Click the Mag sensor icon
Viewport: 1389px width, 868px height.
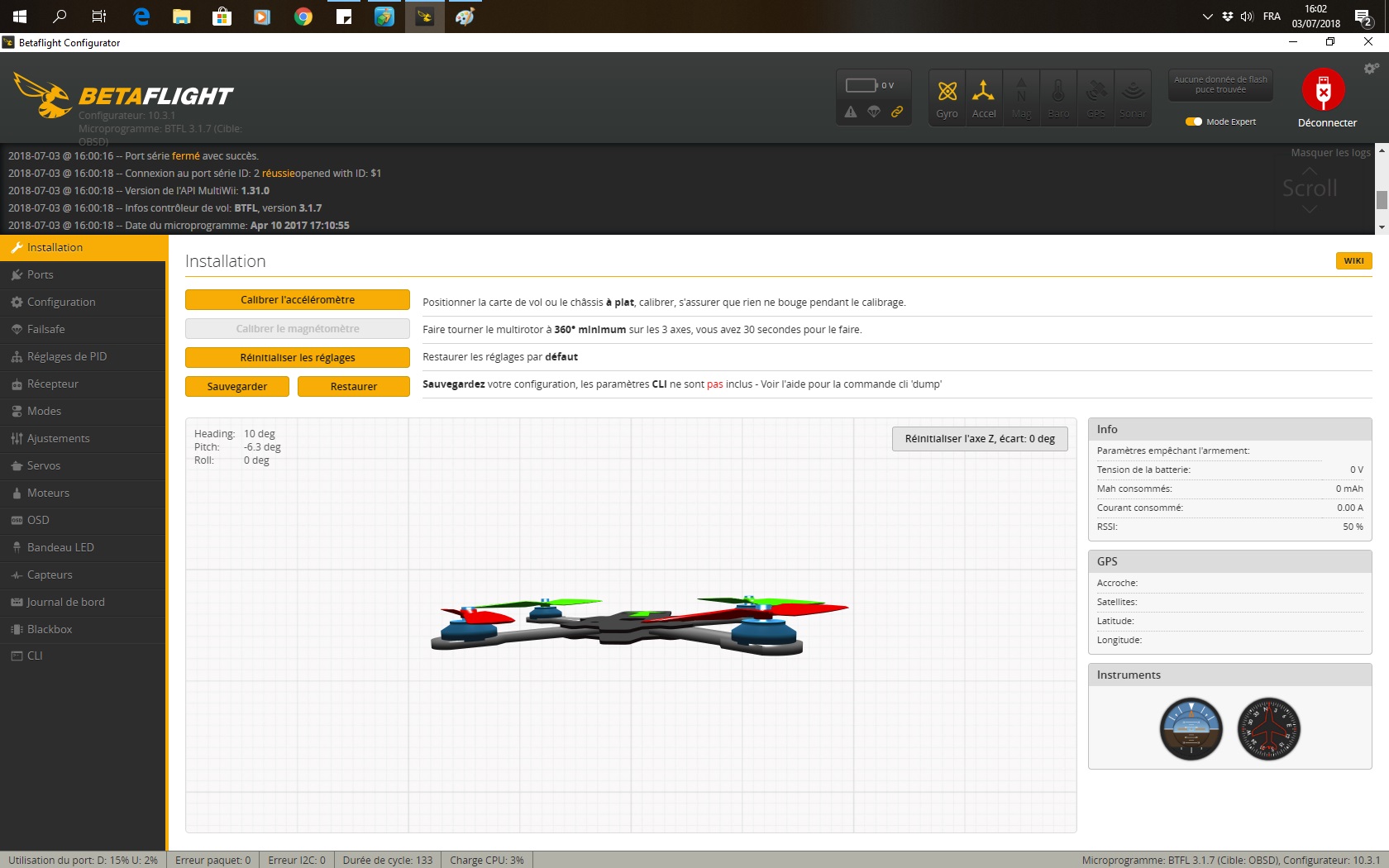pos(1021,98)
